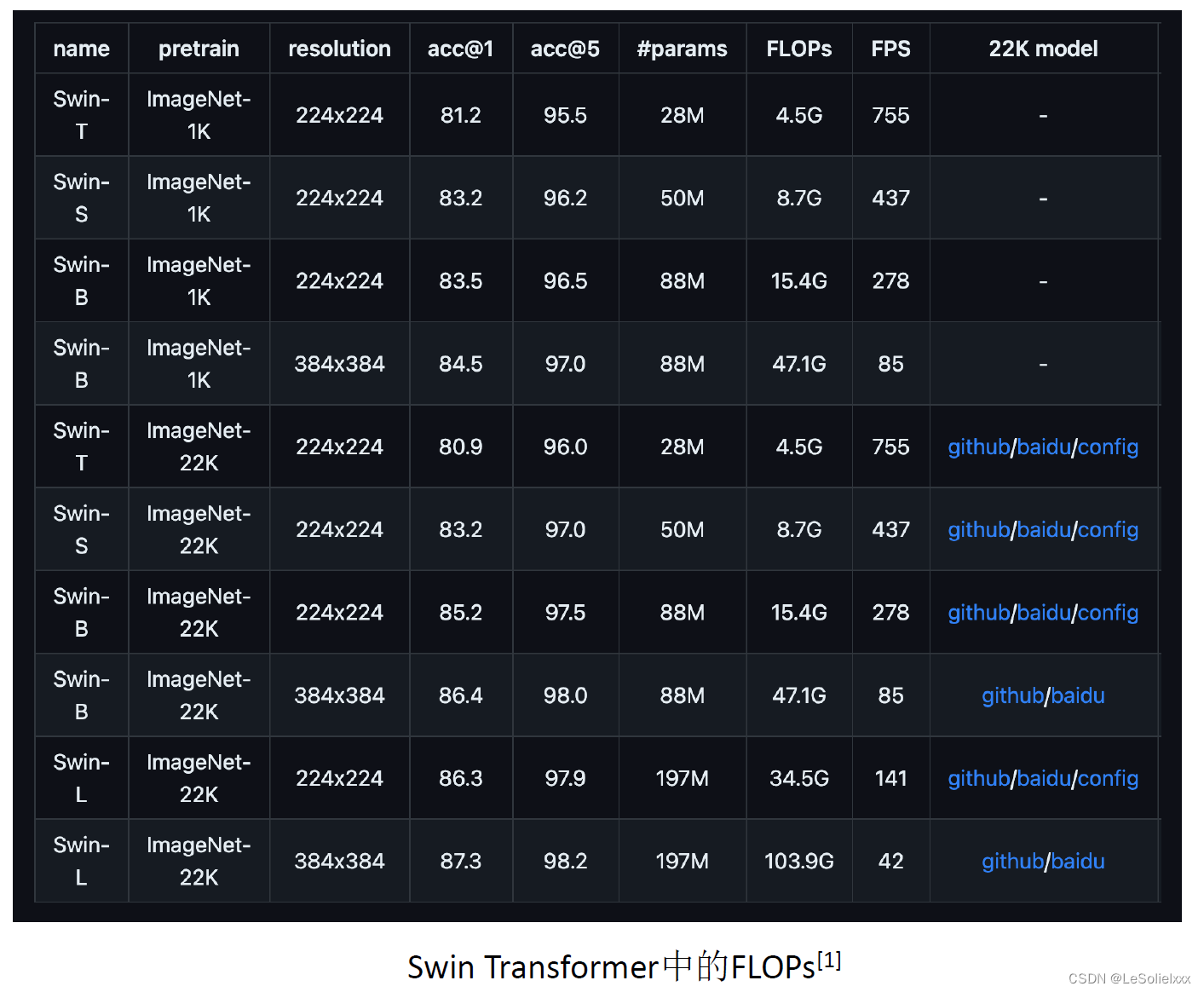This screenshot has height=992, width=1204.
Task: Select the acc@1 value 80.9
Action: coord(461,447)
